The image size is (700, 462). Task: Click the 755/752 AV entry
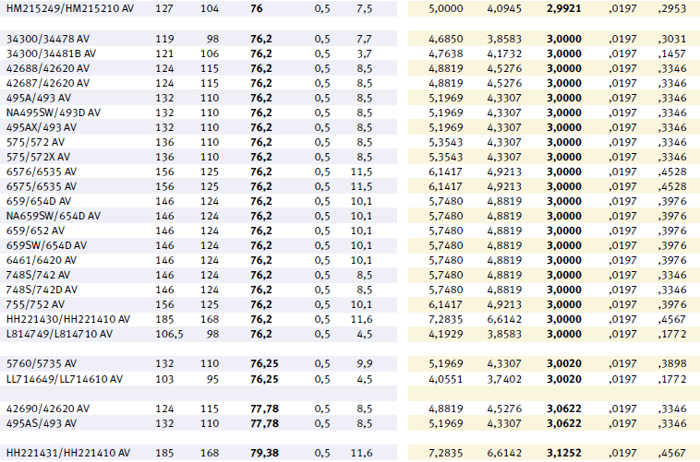(x=35, y=304)
